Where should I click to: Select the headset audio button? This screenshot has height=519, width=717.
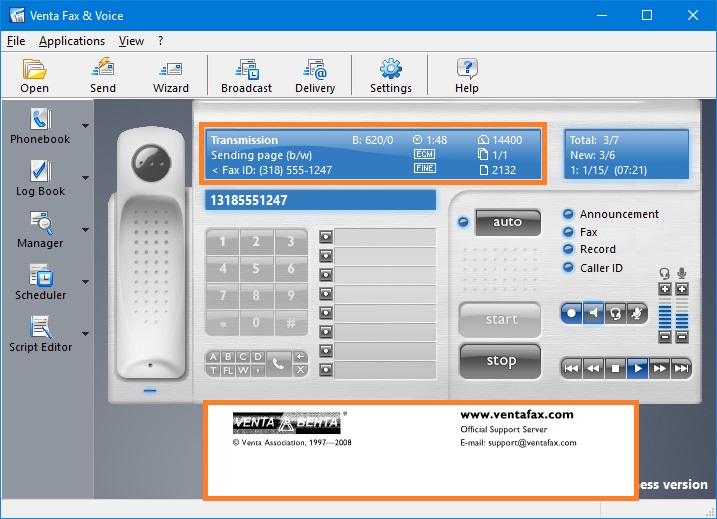(615, 313)
